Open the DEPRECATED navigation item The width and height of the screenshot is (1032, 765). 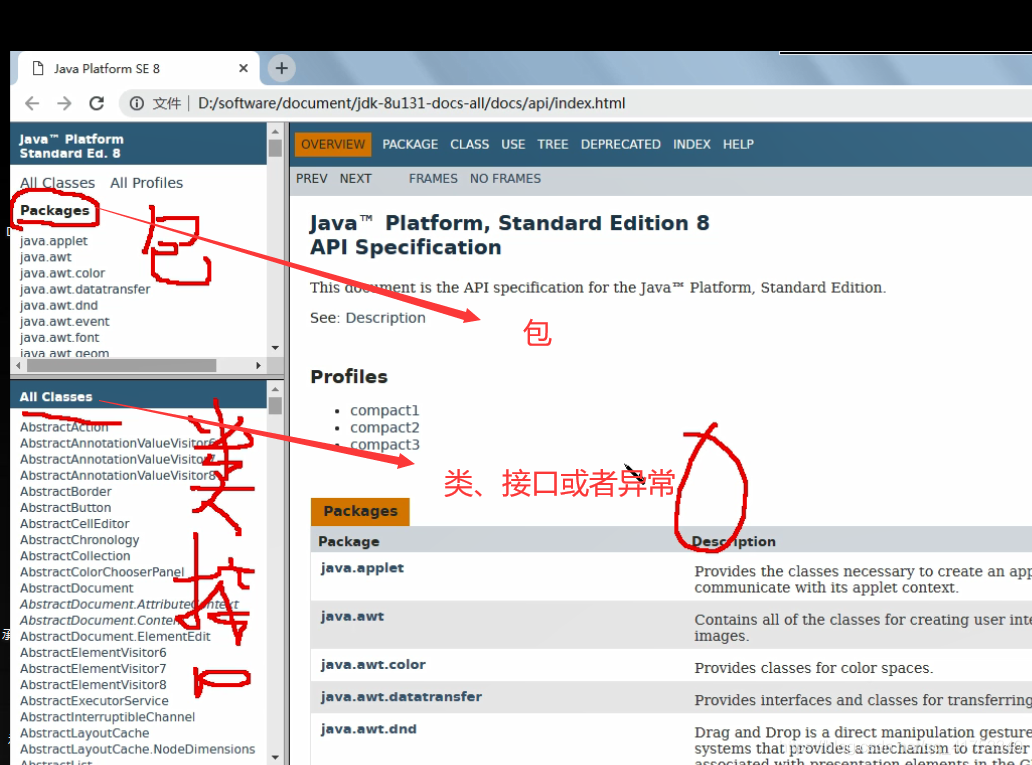tap(621, 144)
